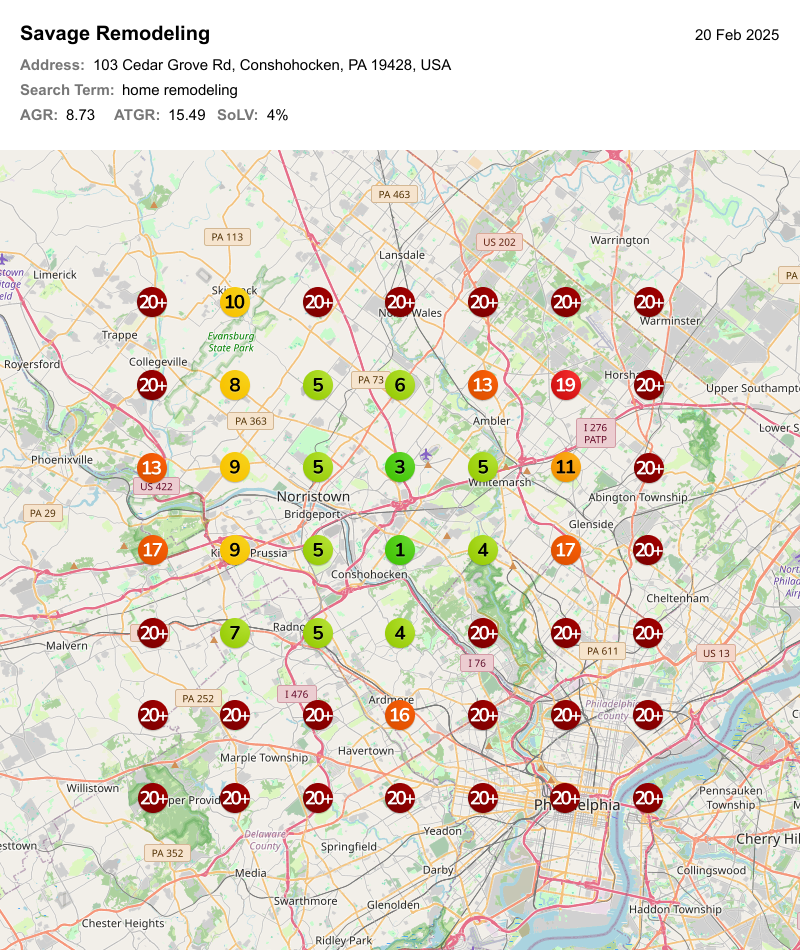Click the green rank 1 marker at Conshohocken
Image resolution: width=800 pixels, height=950 pixels.
(x=400, y=550)
